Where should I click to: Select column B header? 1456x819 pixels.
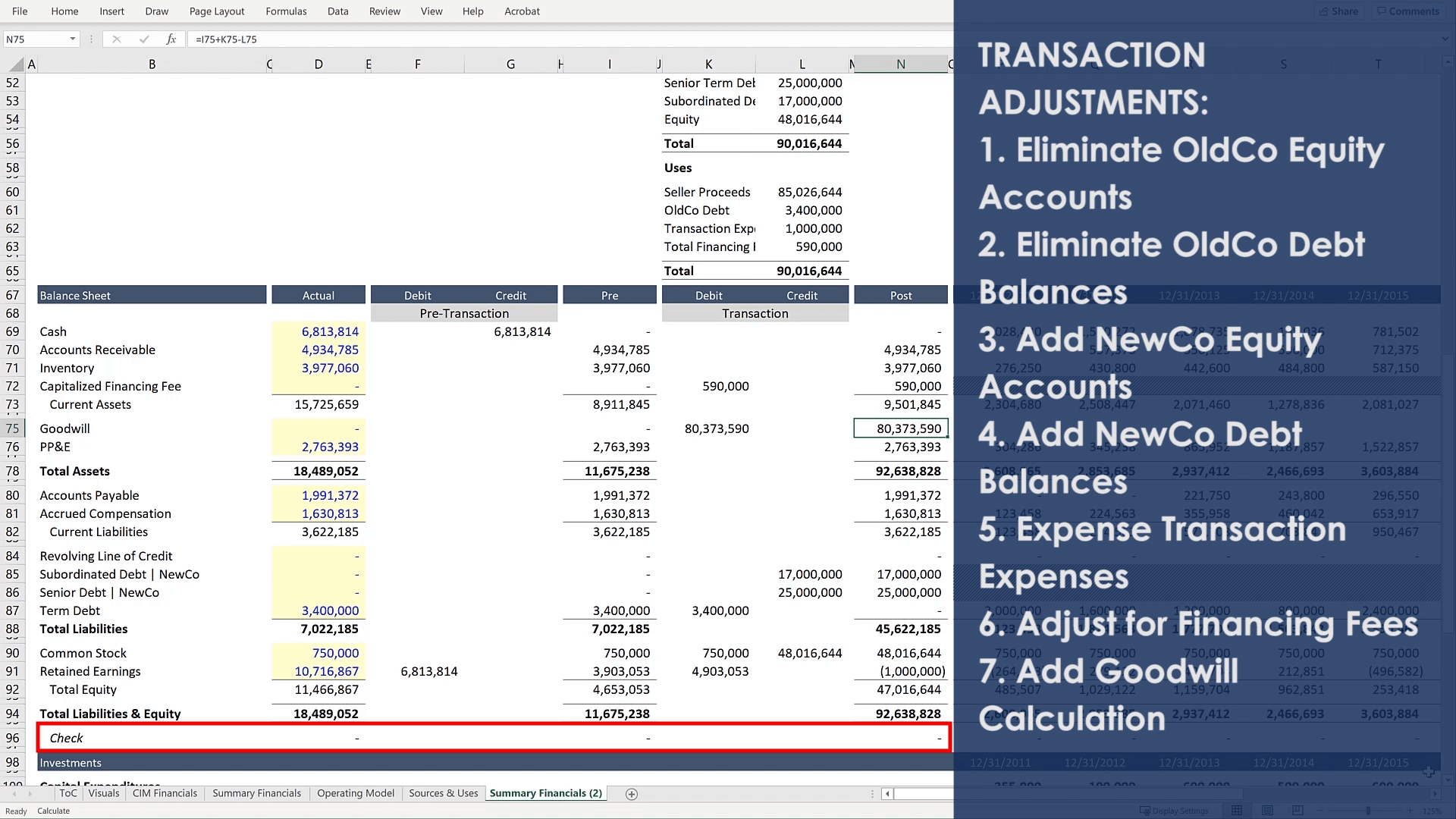152,64
